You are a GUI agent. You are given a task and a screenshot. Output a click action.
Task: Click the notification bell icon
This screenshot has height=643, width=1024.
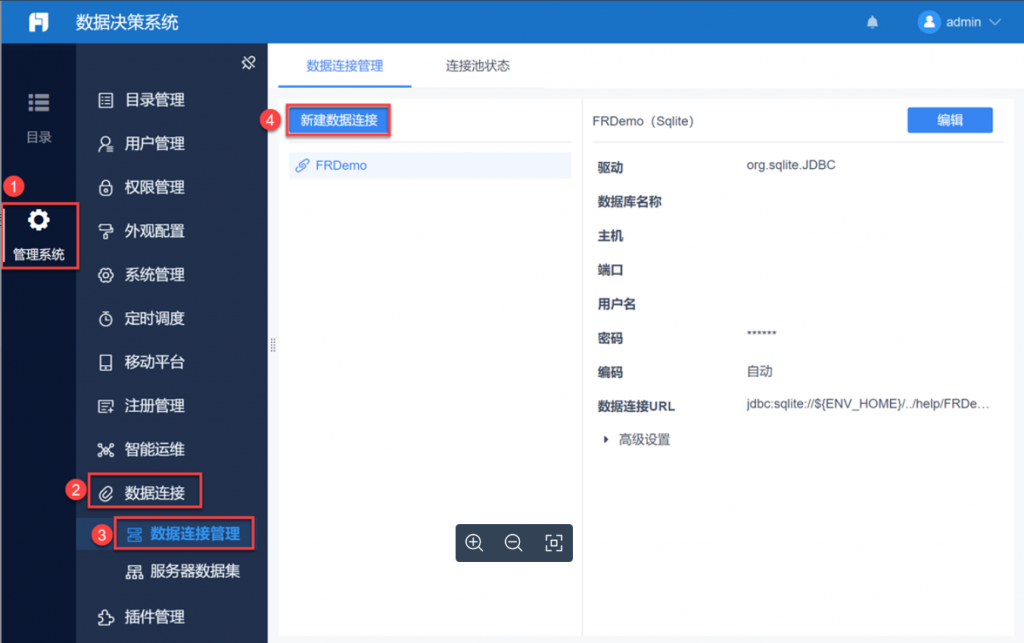click(872, 22)
